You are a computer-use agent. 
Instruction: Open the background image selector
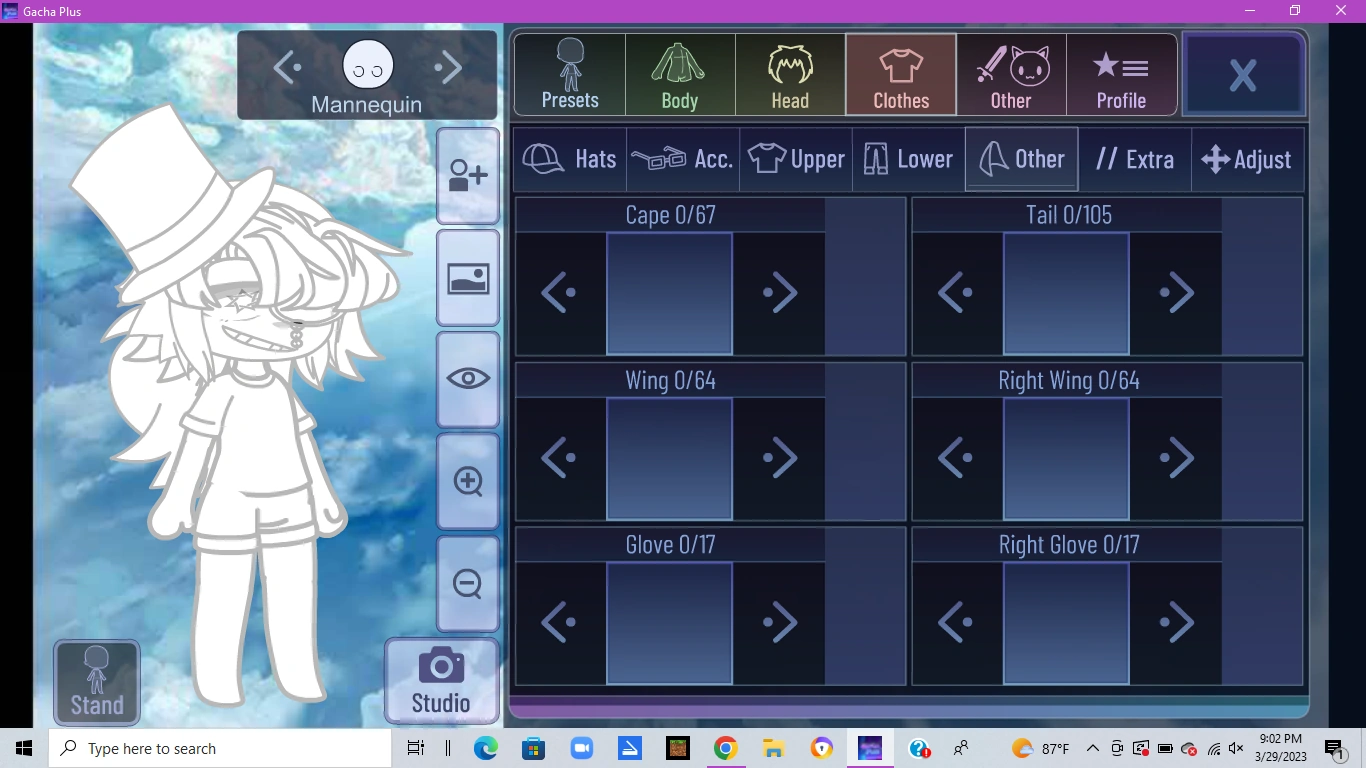(467, 277)
